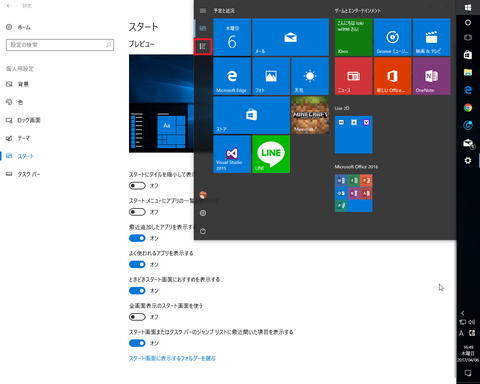Launch Microsoft Edge tile

(x=232, y=76)
